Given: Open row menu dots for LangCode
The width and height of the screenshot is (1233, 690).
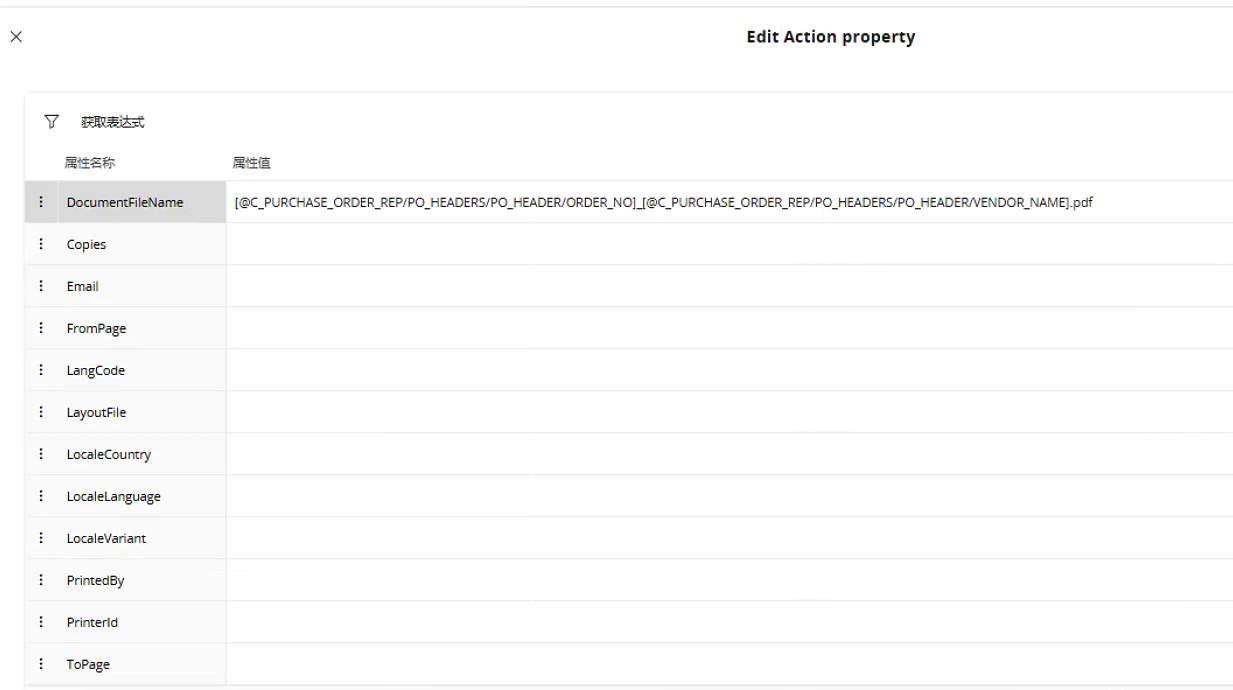Looking at the screenshot, I should tap(41, 370).
